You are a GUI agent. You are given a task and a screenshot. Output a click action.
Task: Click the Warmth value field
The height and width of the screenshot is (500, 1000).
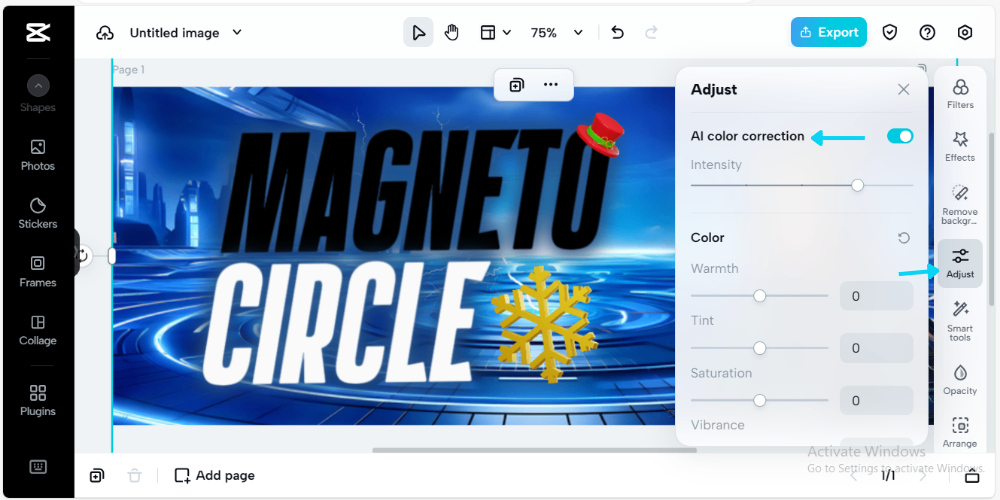click(x=876, y=296)
